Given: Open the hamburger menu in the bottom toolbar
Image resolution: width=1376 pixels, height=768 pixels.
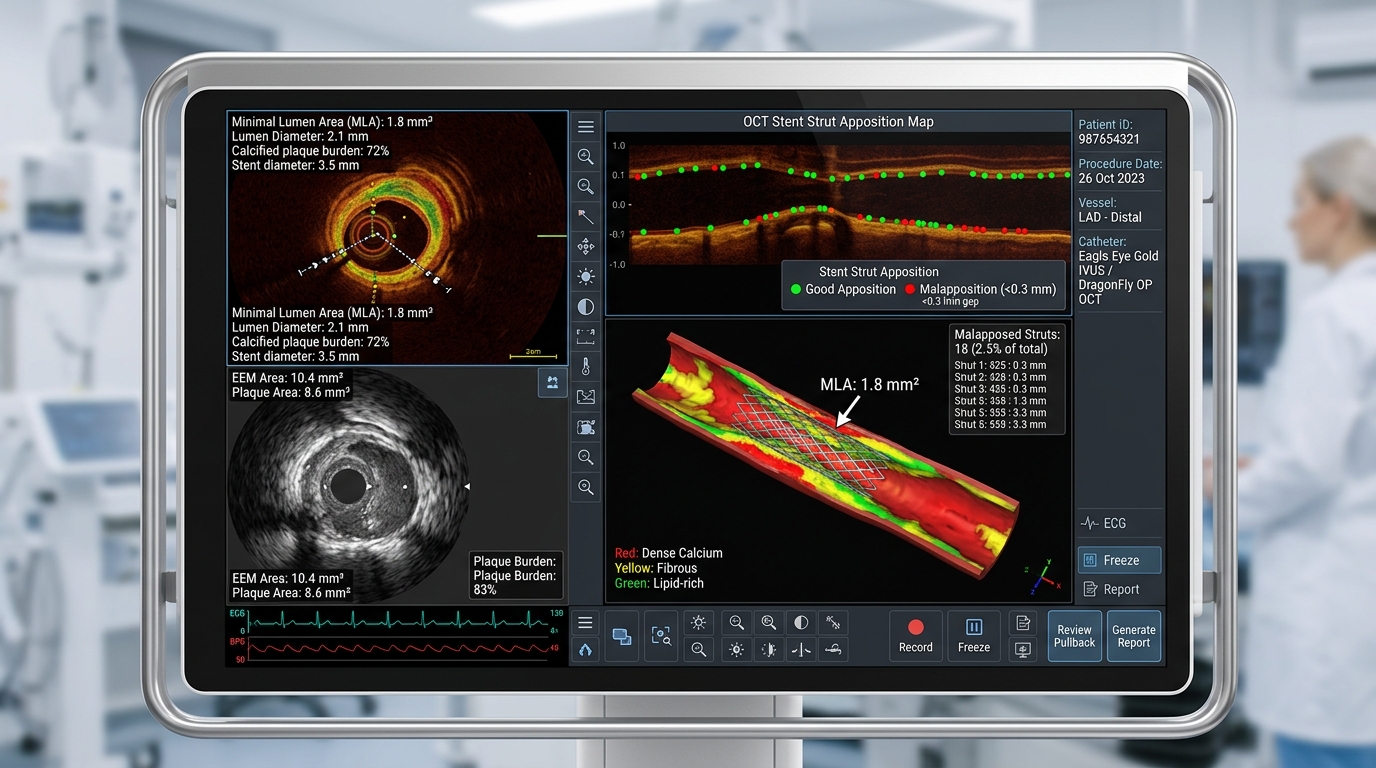Looking at the screenshot, I should click(x=586, y=622).
